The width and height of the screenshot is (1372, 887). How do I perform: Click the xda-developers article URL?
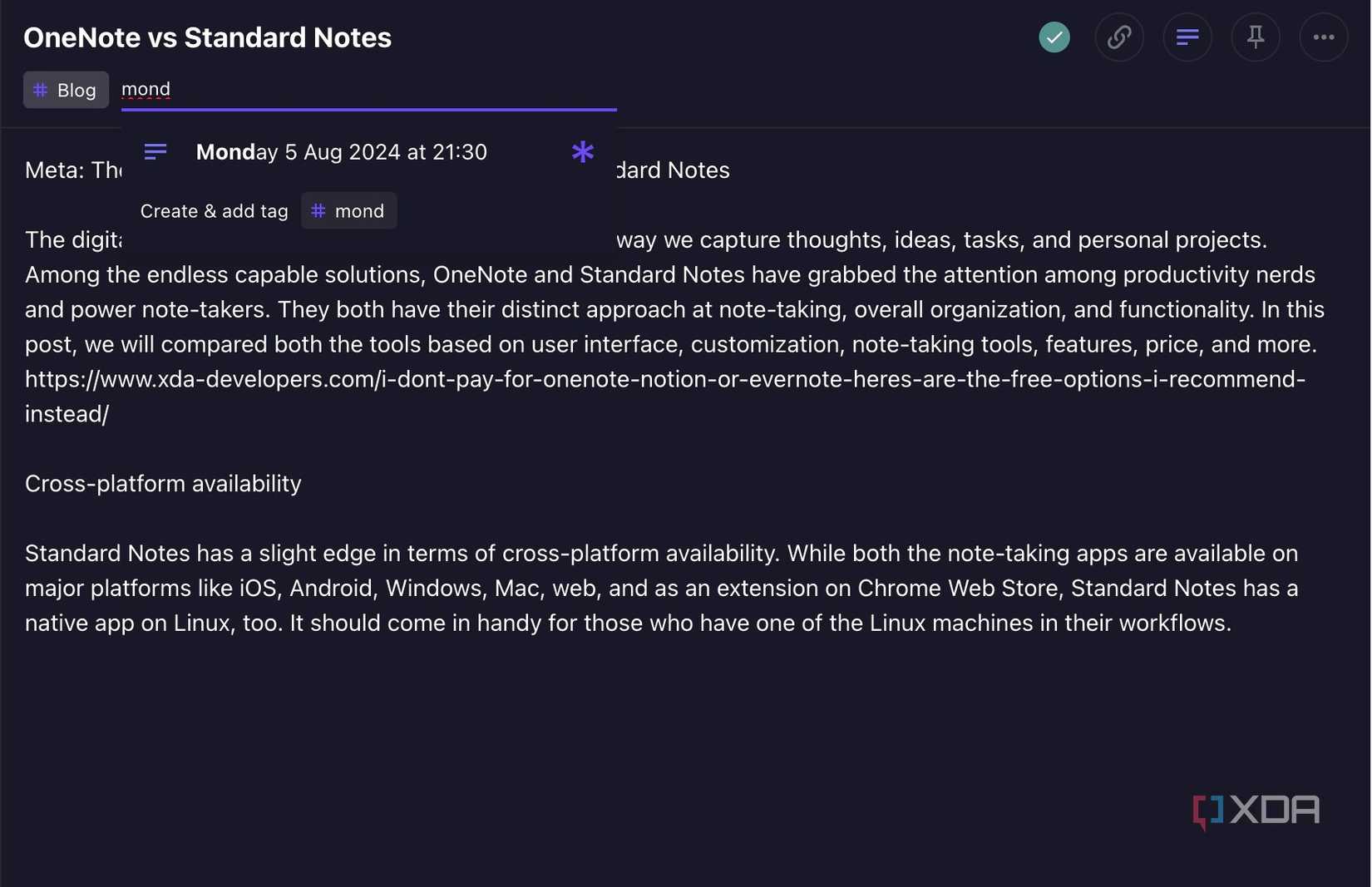click(x=582, y=379)
